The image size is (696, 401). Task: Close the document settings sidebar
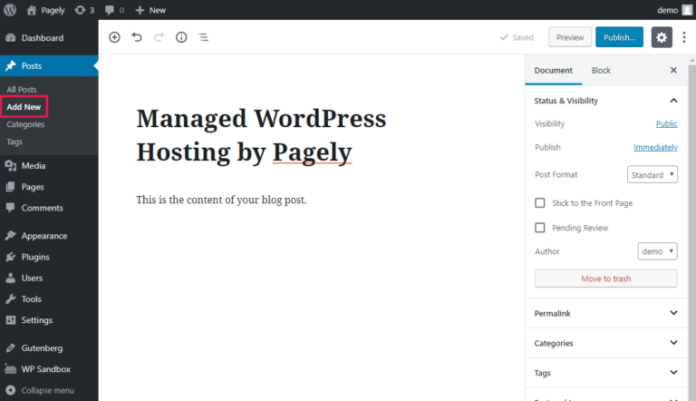point(673,70)
